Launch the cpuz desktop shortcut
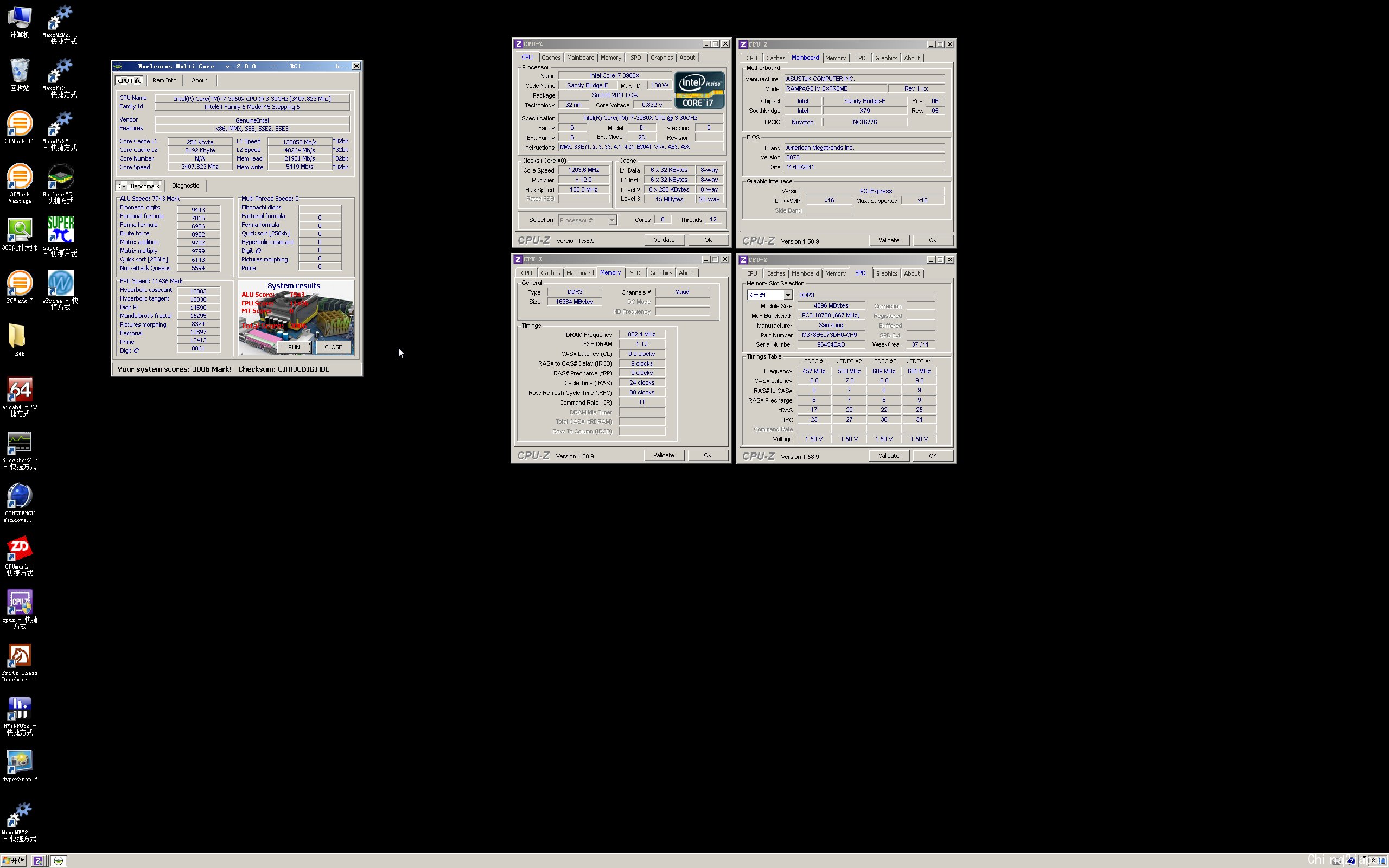1389x868 pixels. (x=20, y=609)
